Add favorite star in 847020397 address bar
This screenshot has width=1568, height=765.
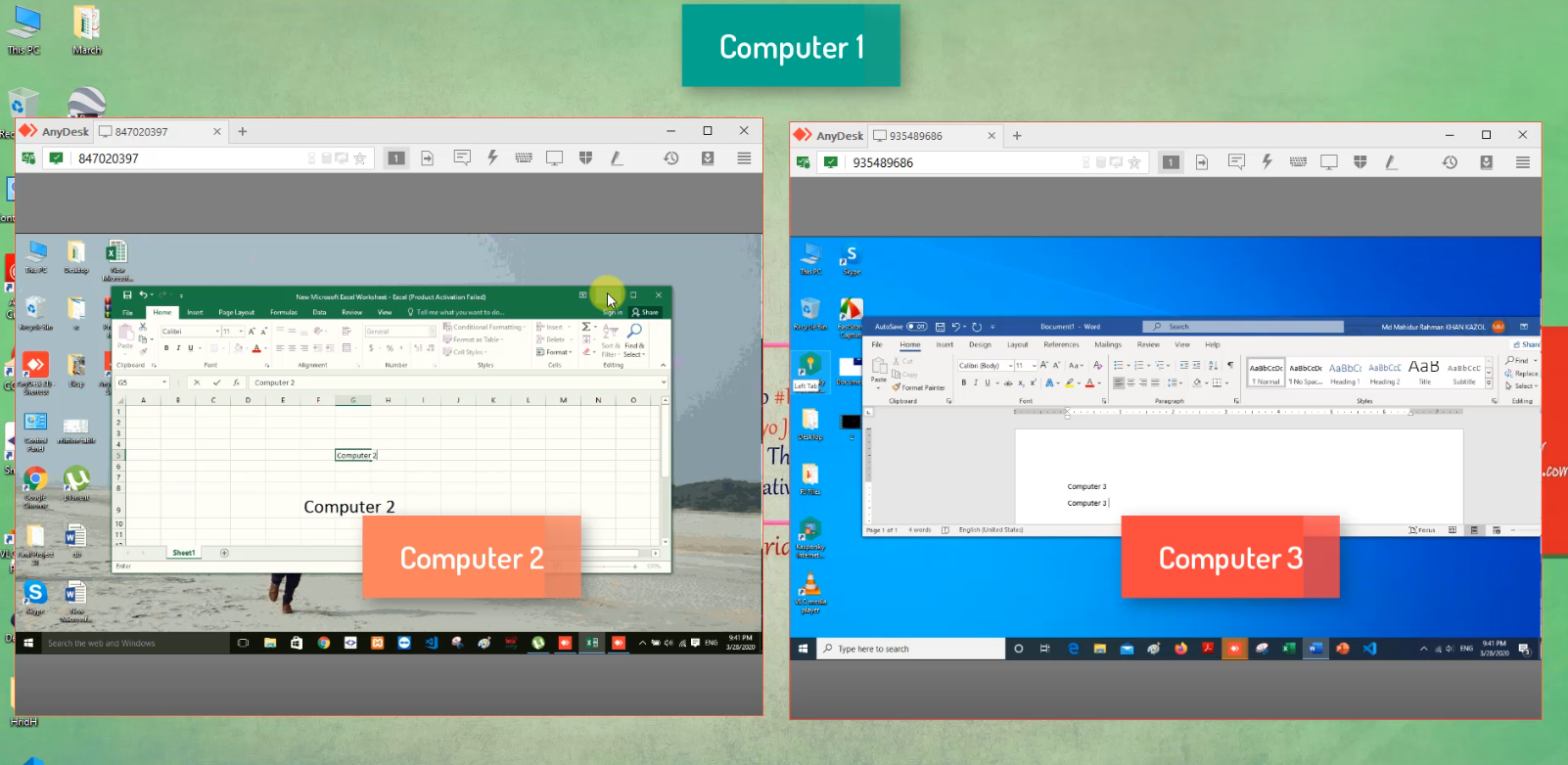[360, 157]
